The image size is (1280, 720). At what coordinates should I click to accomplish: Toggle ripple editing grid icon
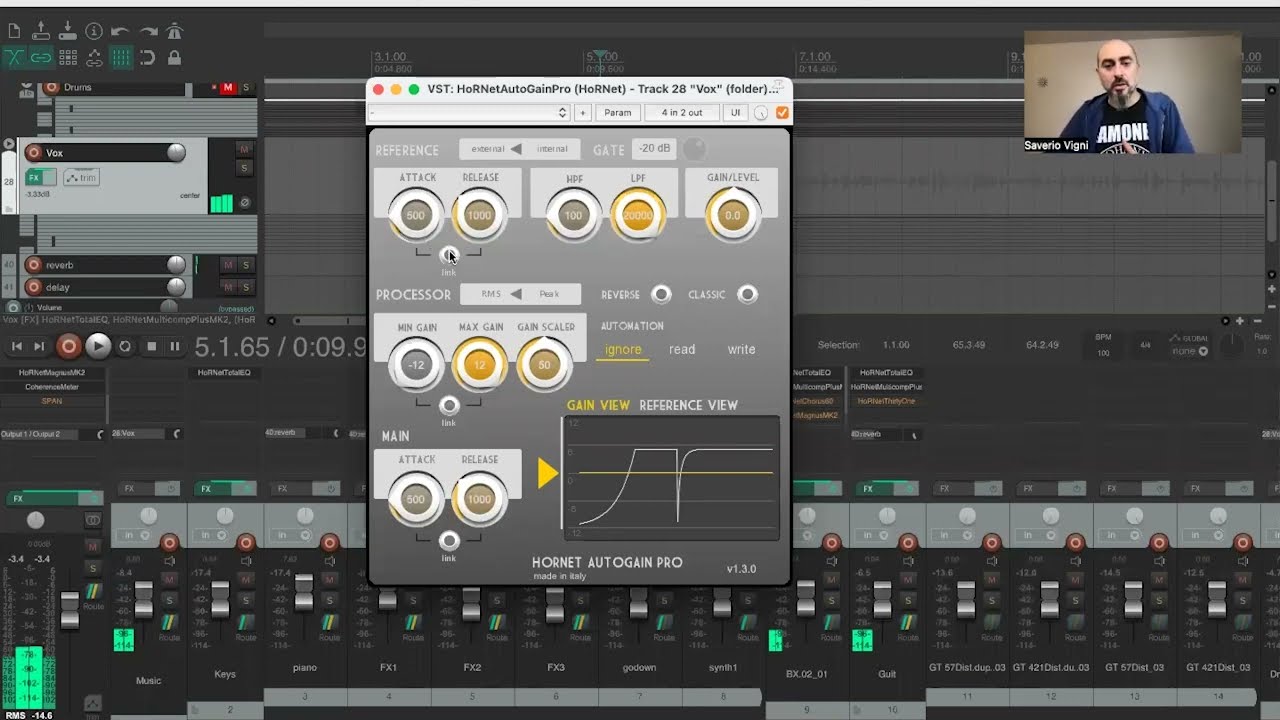coord(68,57)
